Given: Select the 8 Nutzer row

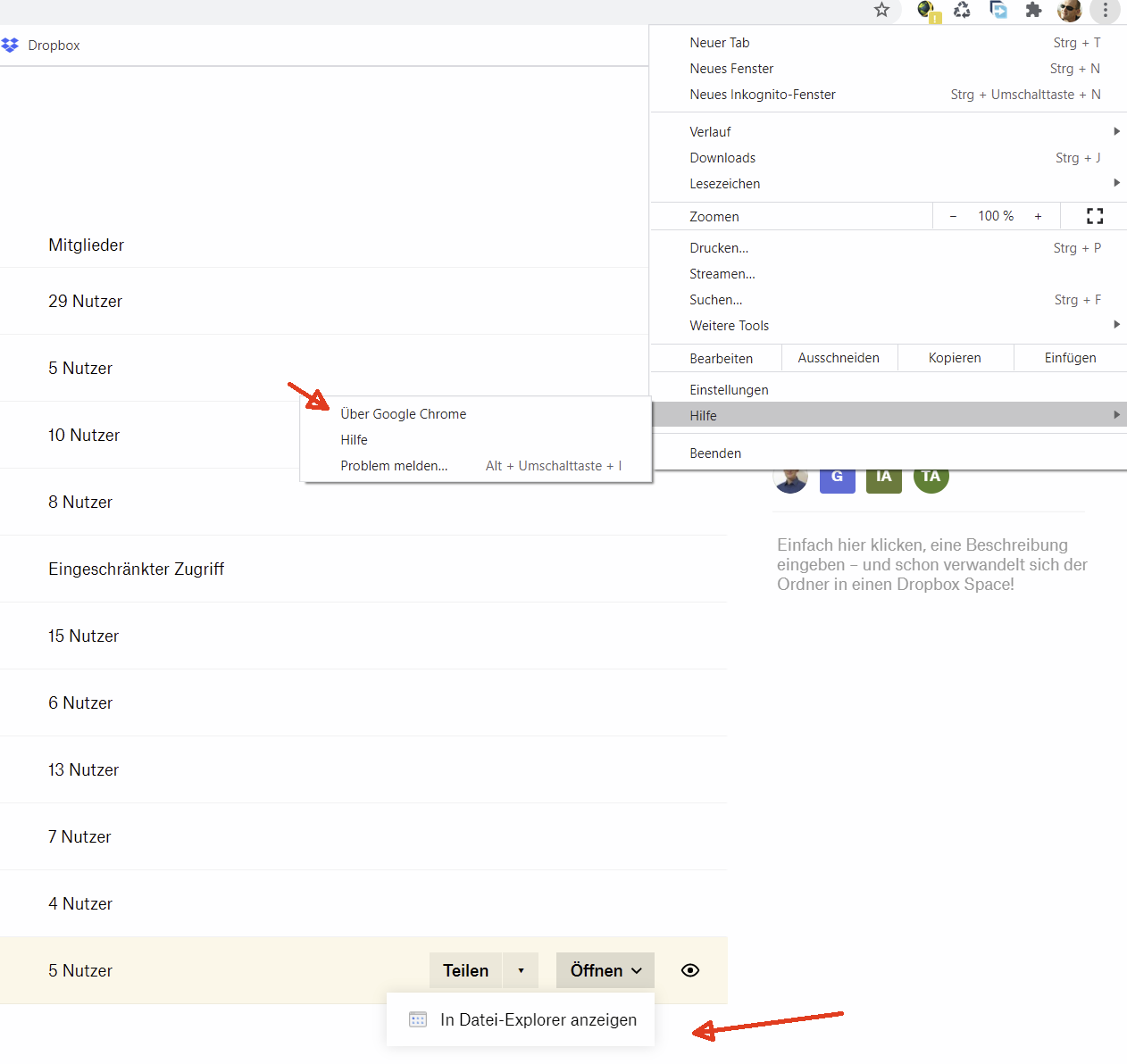Looking at the screenshot, I should 363,503.
